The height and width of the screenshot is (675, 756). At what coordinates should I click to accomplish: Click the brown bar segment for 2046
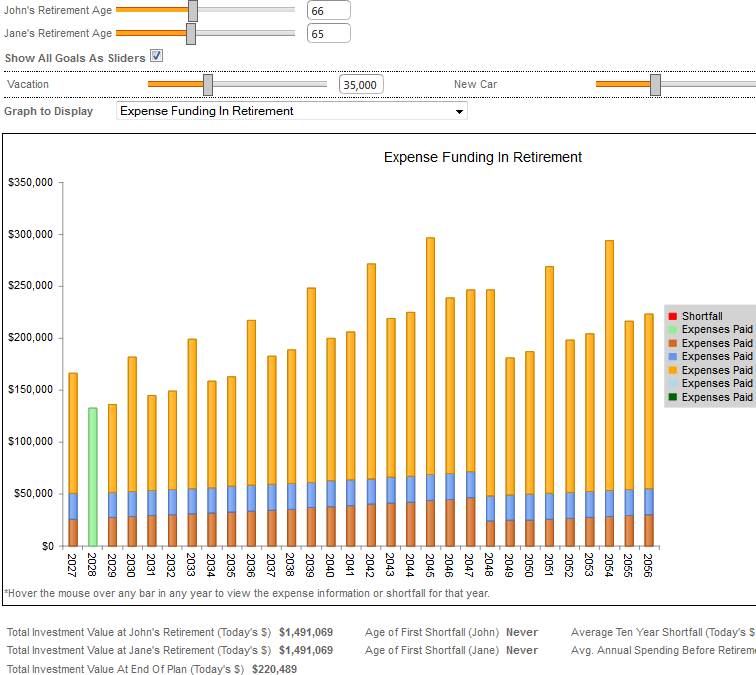[x=450, y=523]
